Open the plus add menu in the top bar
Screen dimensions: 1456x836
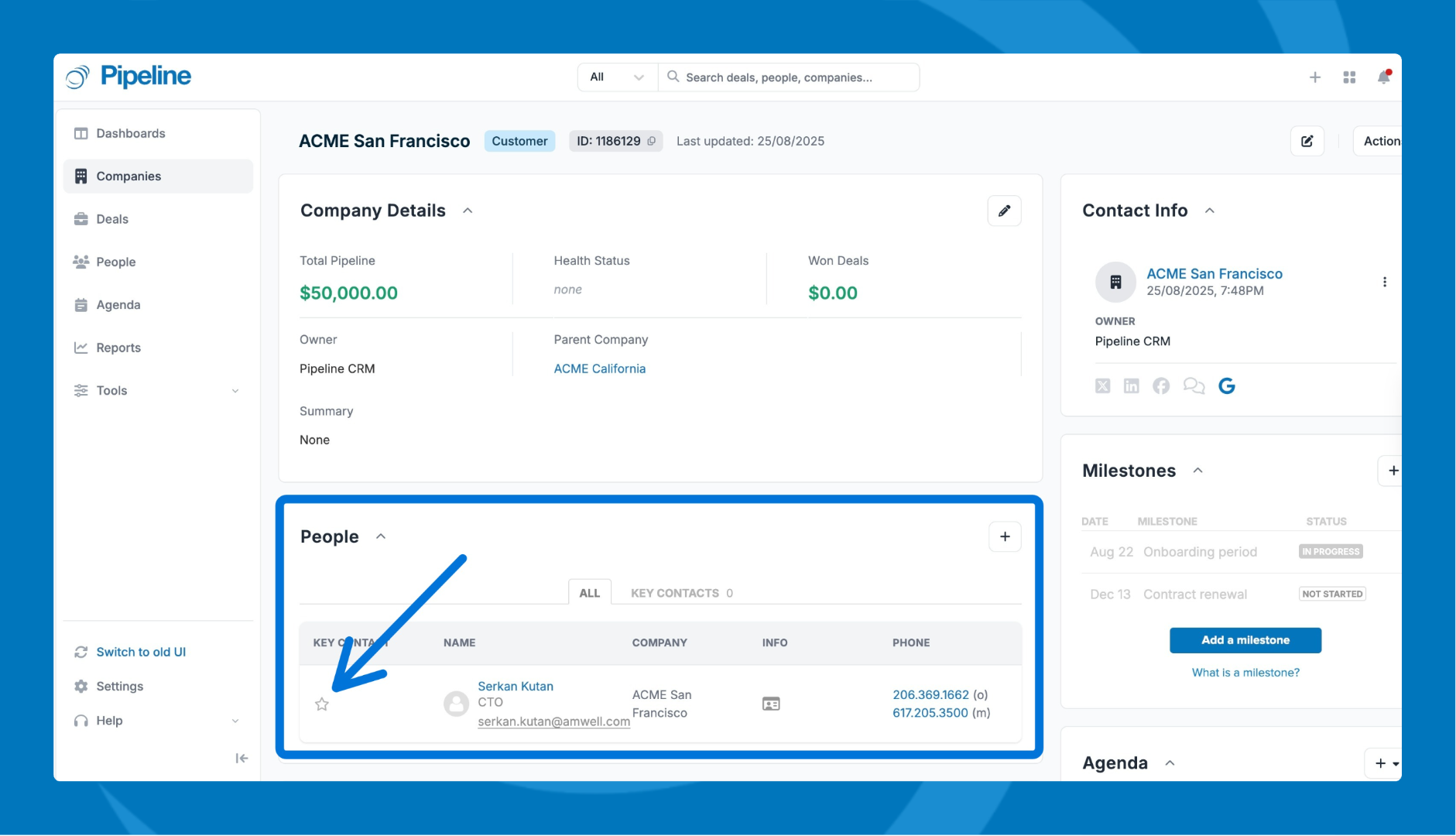(1314, 77)
